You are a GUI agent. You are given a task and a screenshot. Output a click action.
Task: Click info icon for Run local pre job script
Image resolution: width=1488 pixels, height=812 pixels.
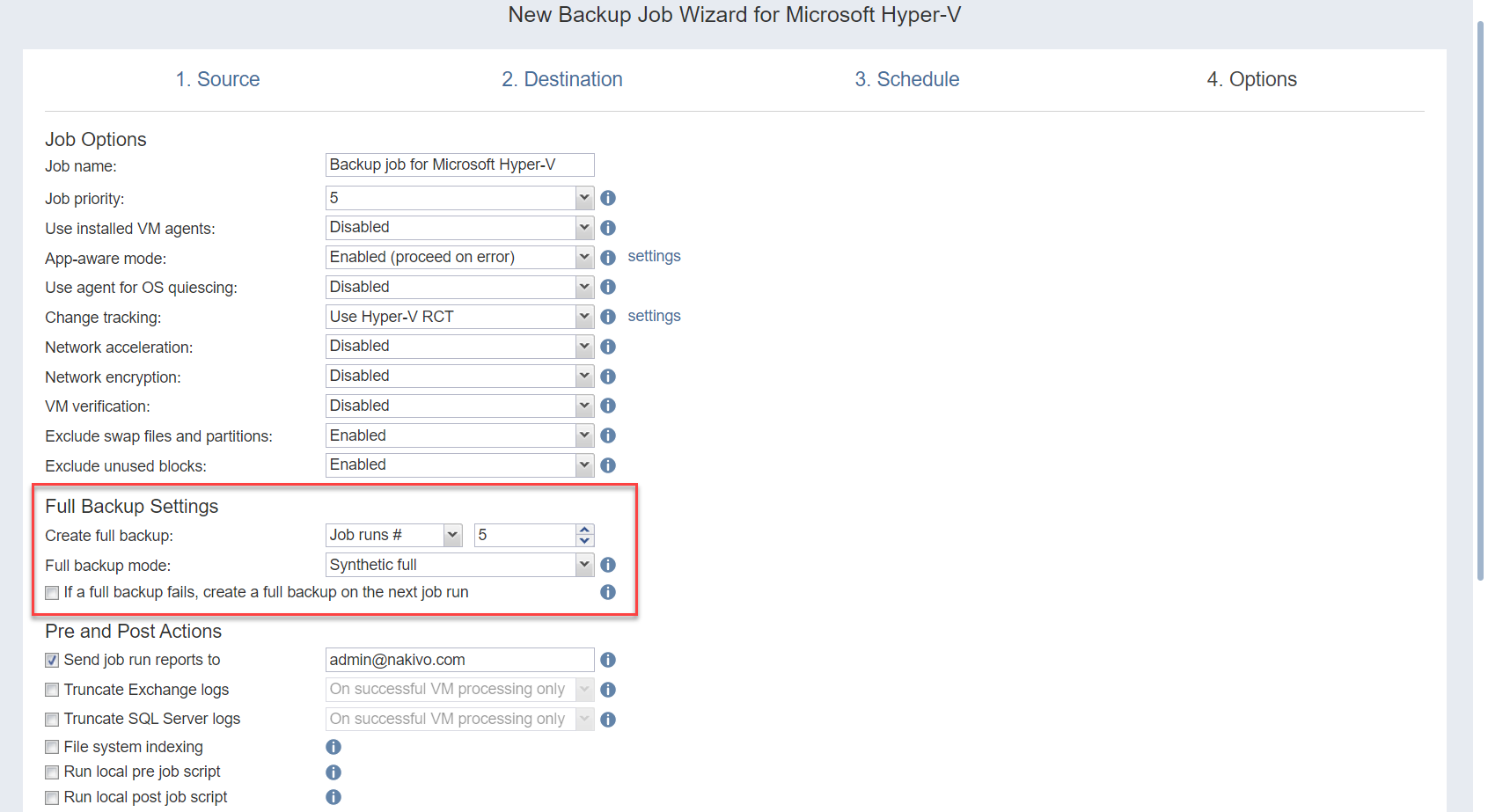coord(333,772)
